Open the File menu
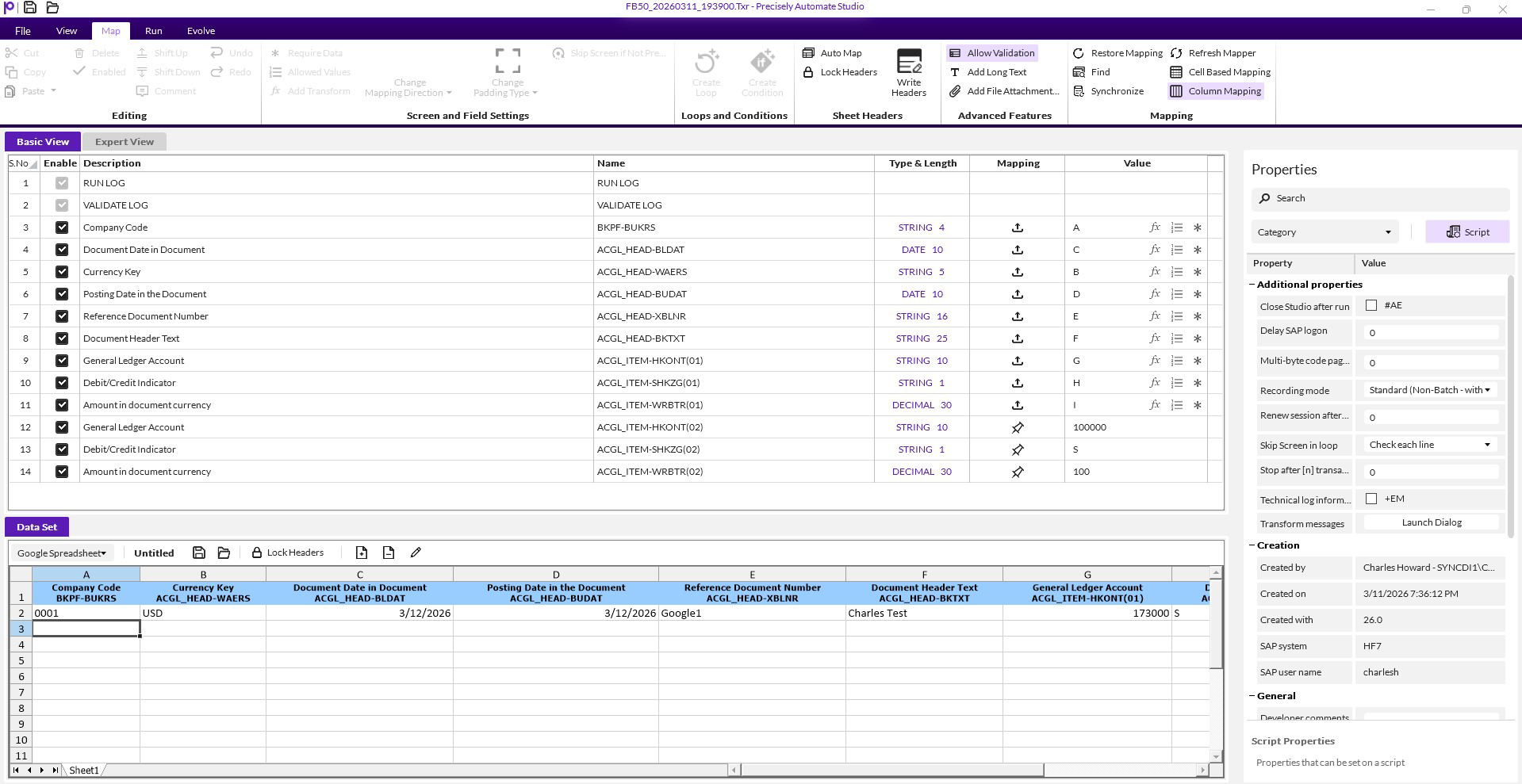 coord(23,31)
